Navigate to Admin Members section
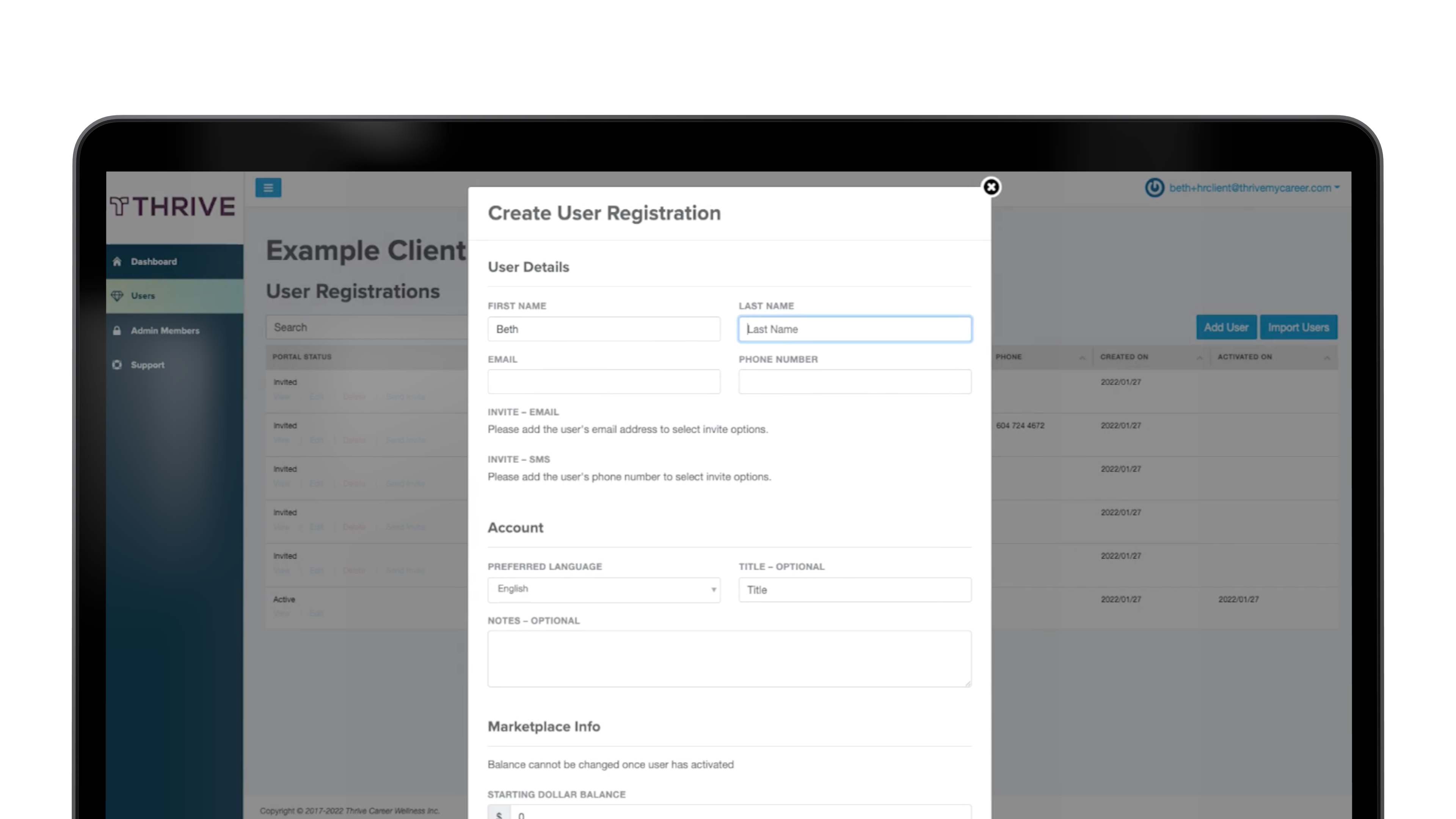 165,330
